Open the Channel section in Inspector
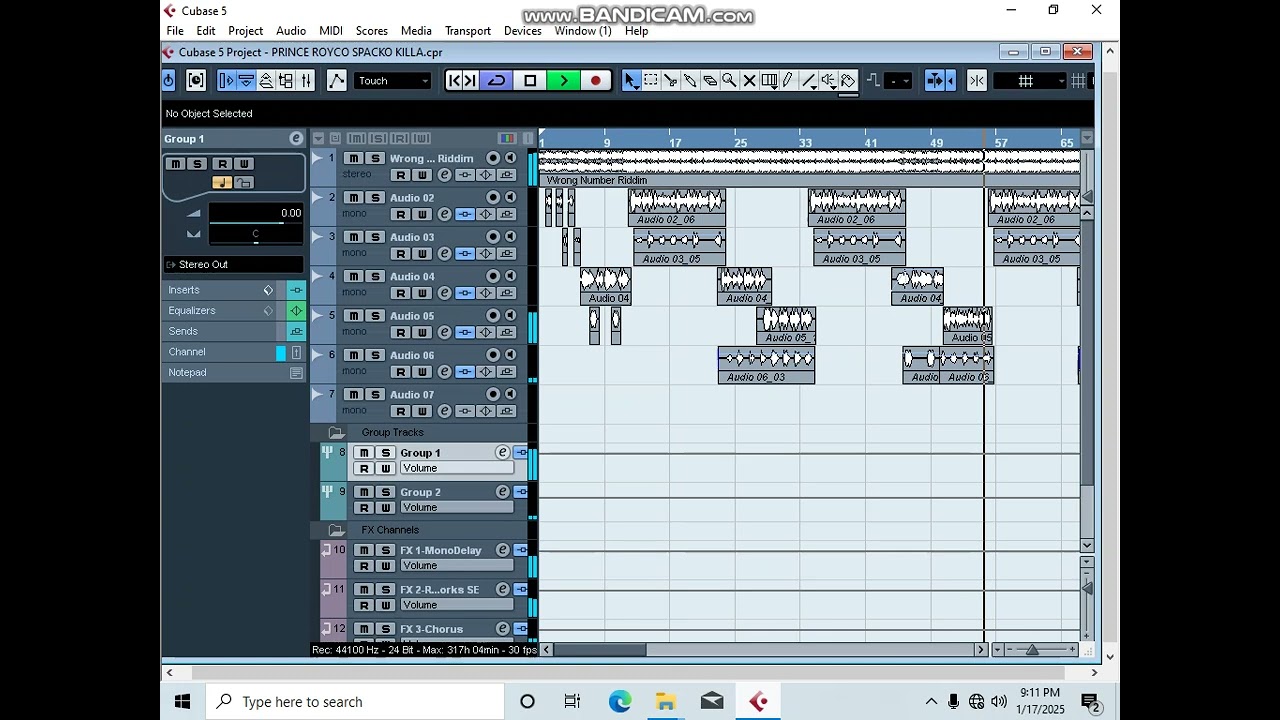1280x720 pixels. (x=187, y=352)
